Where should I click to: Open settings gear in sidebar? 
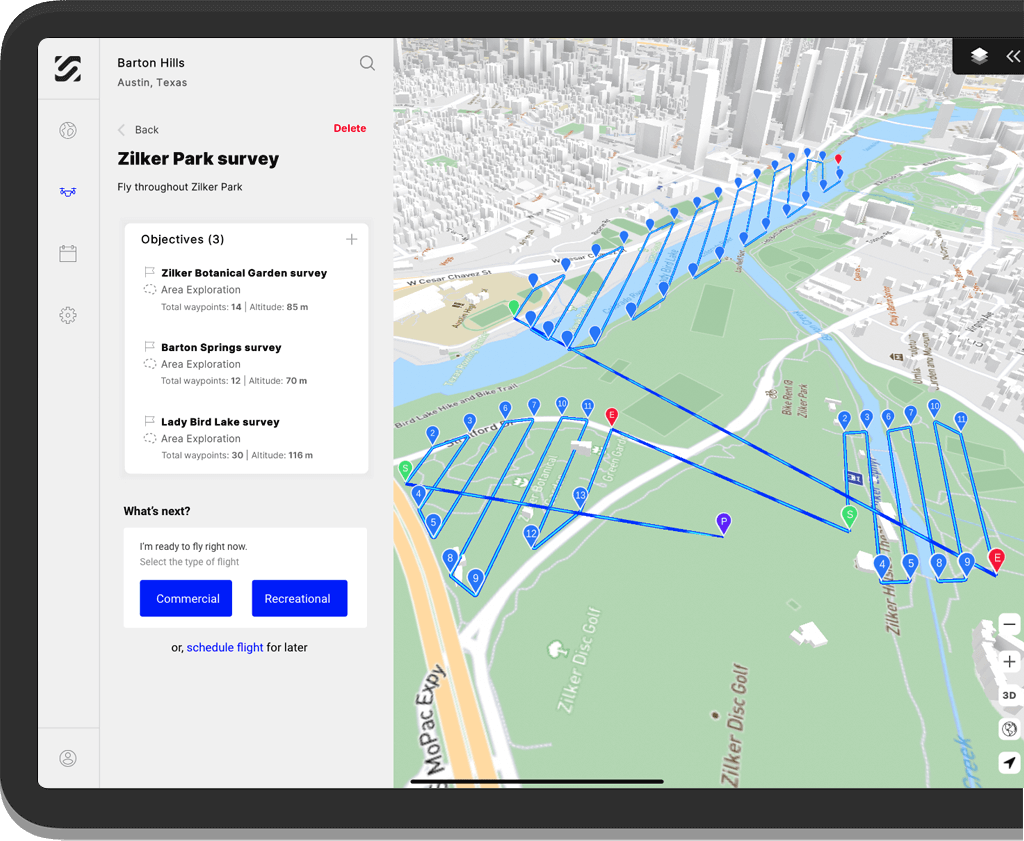coord(68,316)
